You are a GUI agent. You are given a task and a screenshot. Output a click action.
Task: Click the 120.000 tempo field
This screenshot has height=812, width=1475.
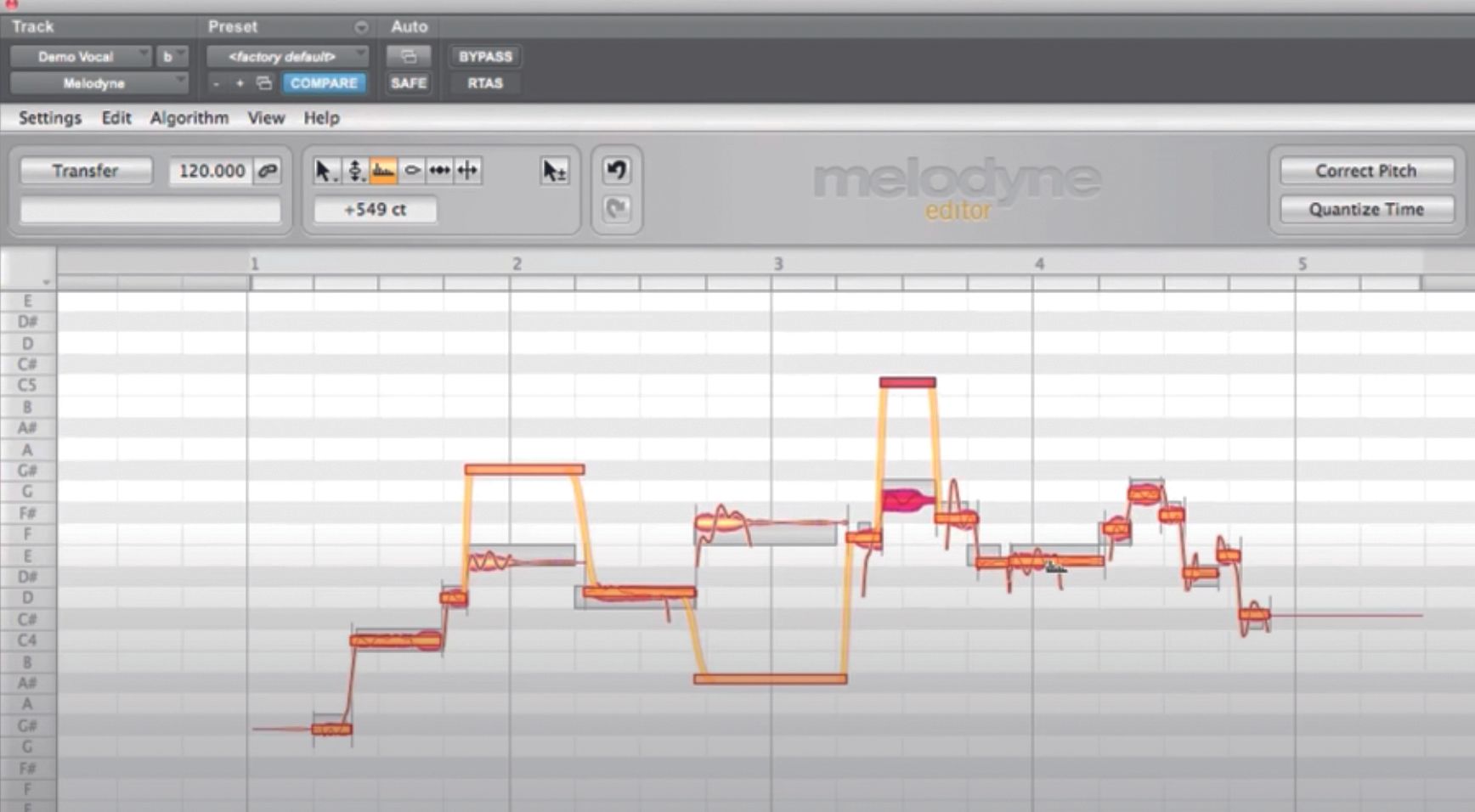coord(212,171)
